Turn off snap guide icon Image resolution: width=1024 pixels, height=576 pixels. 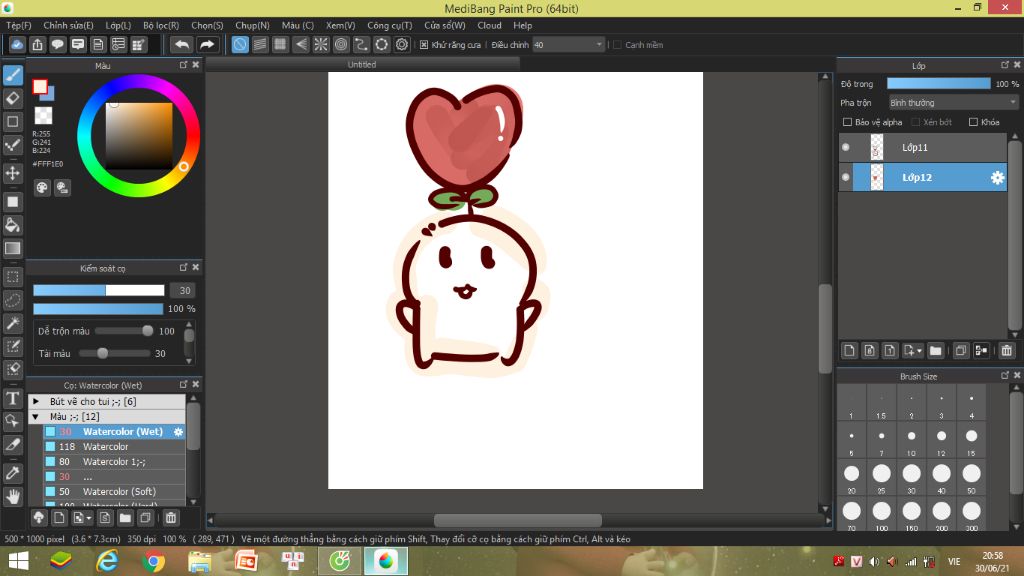240,44
